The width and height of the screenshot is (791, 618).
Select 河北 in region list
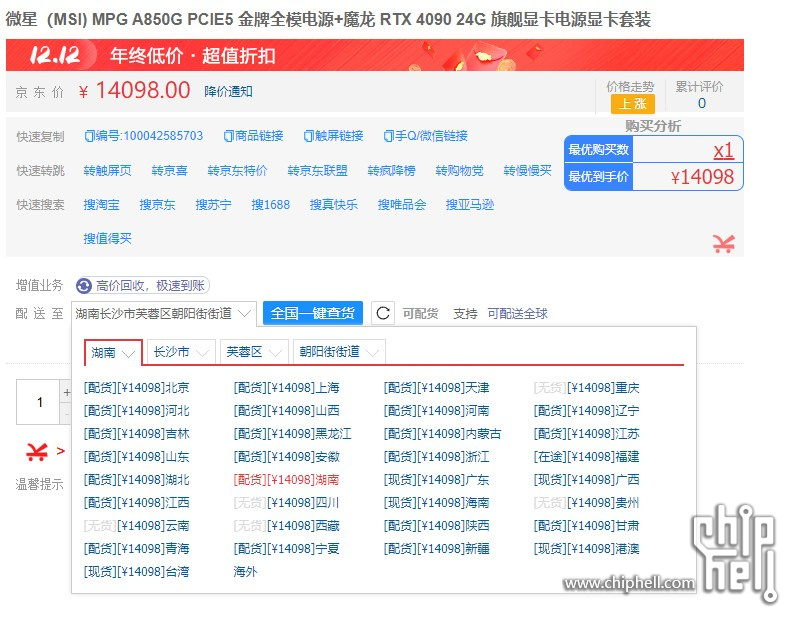(x=136, y=411)
